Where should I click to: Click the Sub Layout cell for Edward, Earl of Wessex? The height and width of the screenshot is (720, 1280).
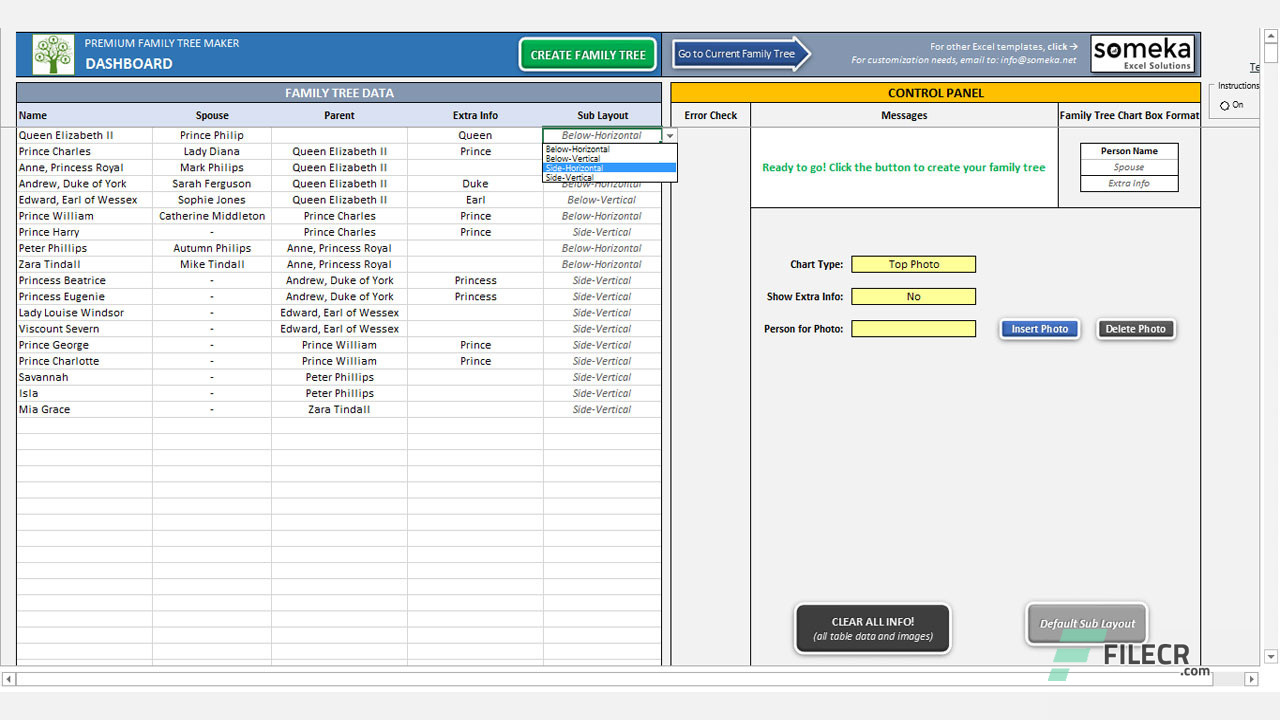click(602, 200)
